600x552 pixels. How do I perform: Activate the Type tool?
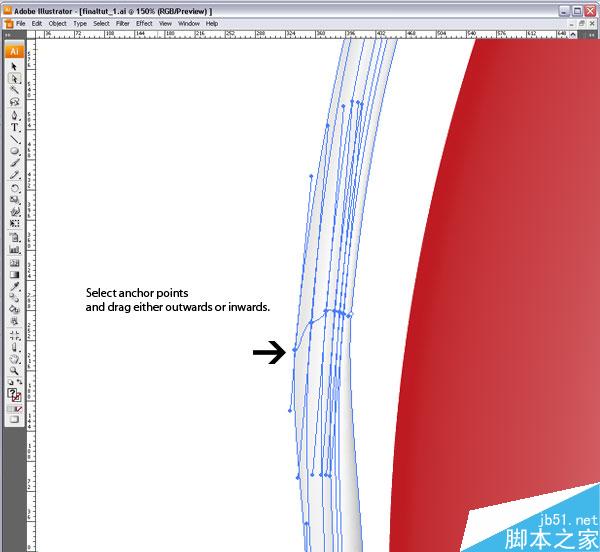pos(14,127)
